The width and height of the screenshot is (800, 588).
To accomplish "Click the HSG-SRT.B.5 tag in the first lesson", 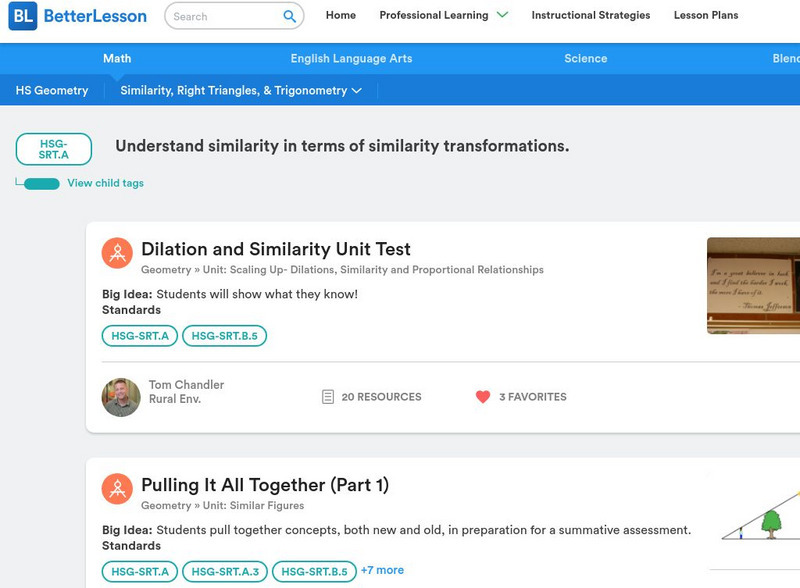I will coord(224,336).
